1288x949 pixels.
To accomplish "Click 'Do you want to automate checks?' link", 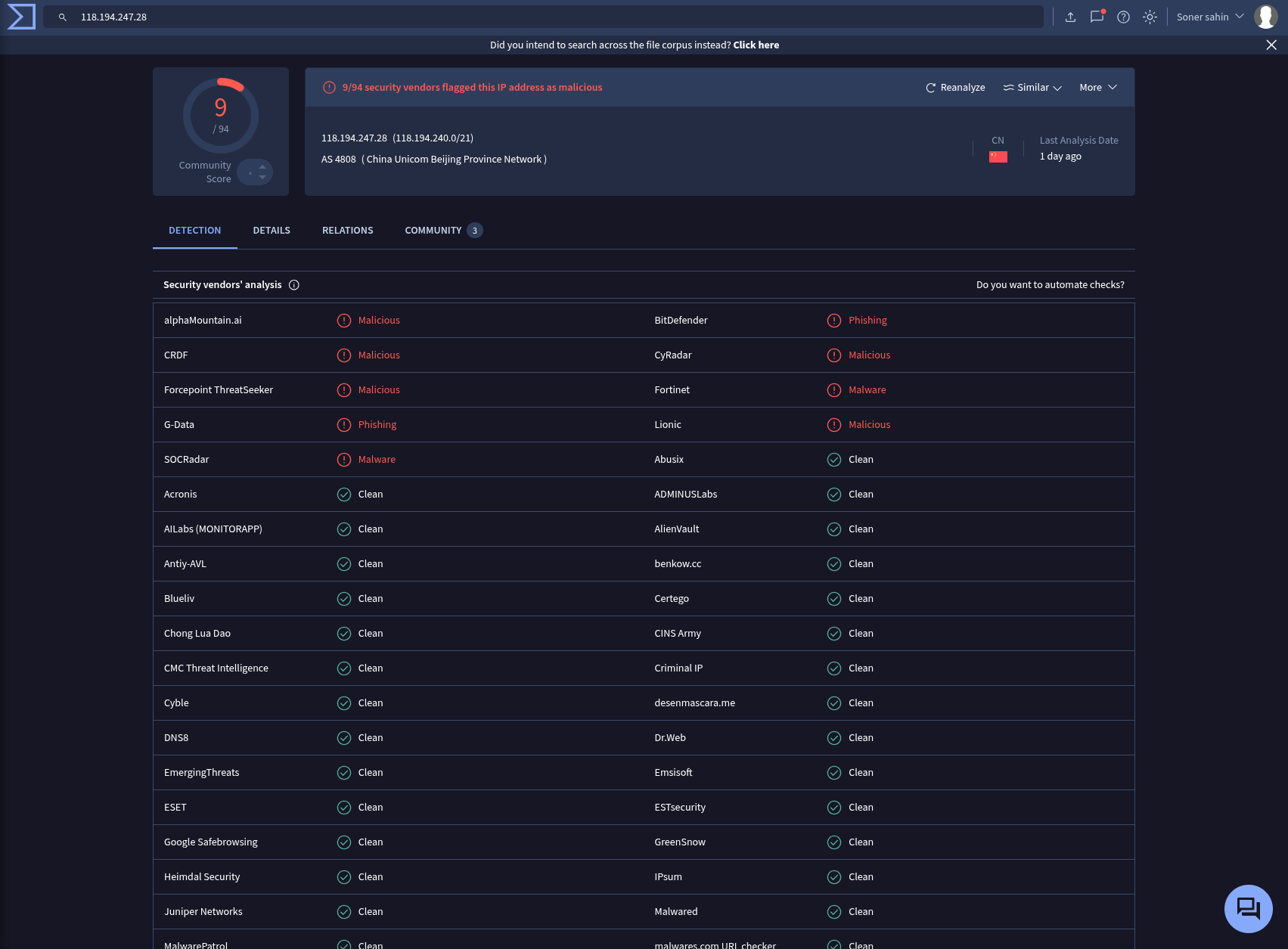I will pos(1050,285).
